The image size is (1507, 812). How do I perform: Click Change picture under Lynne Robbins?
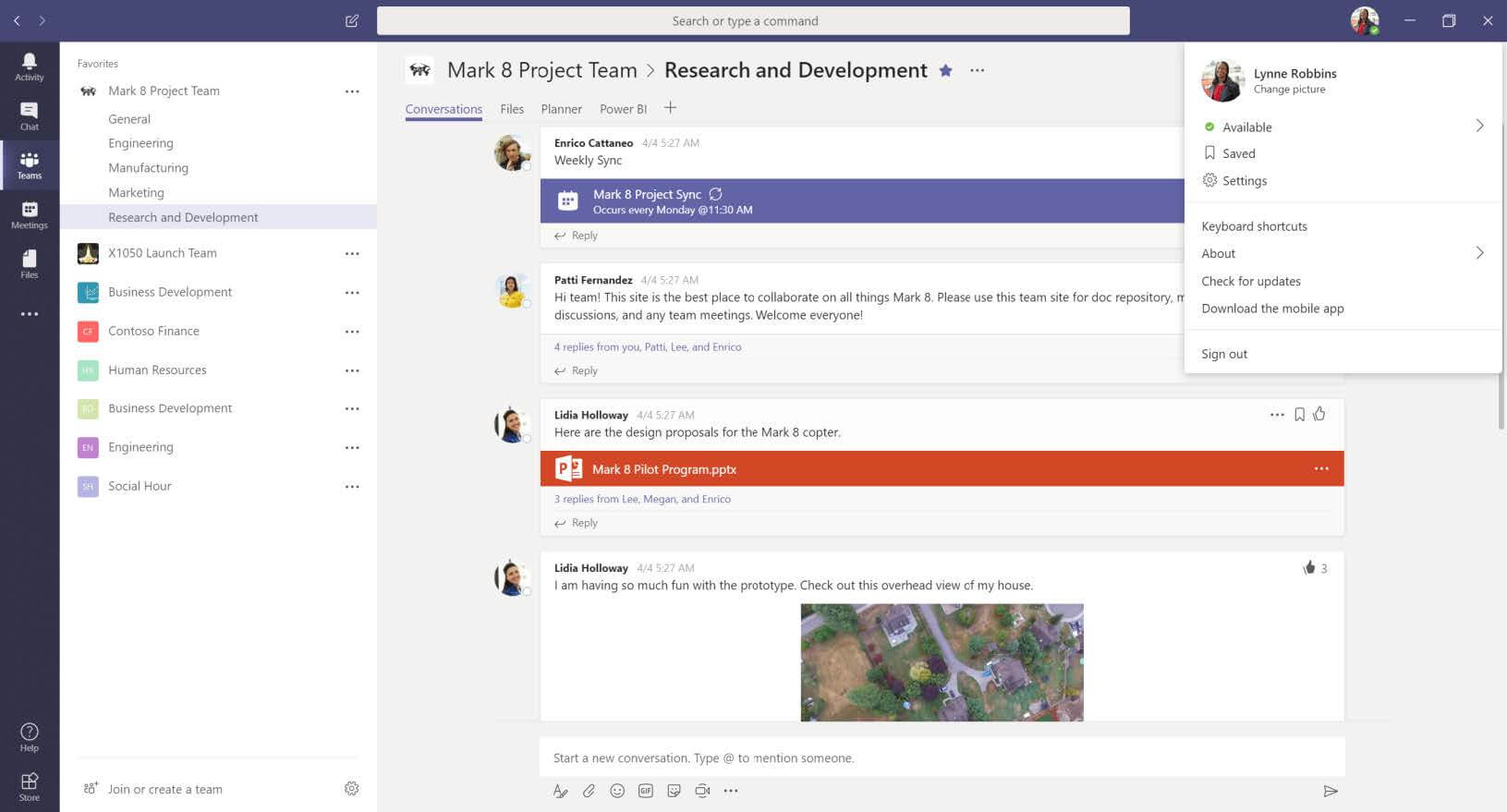1289,90
